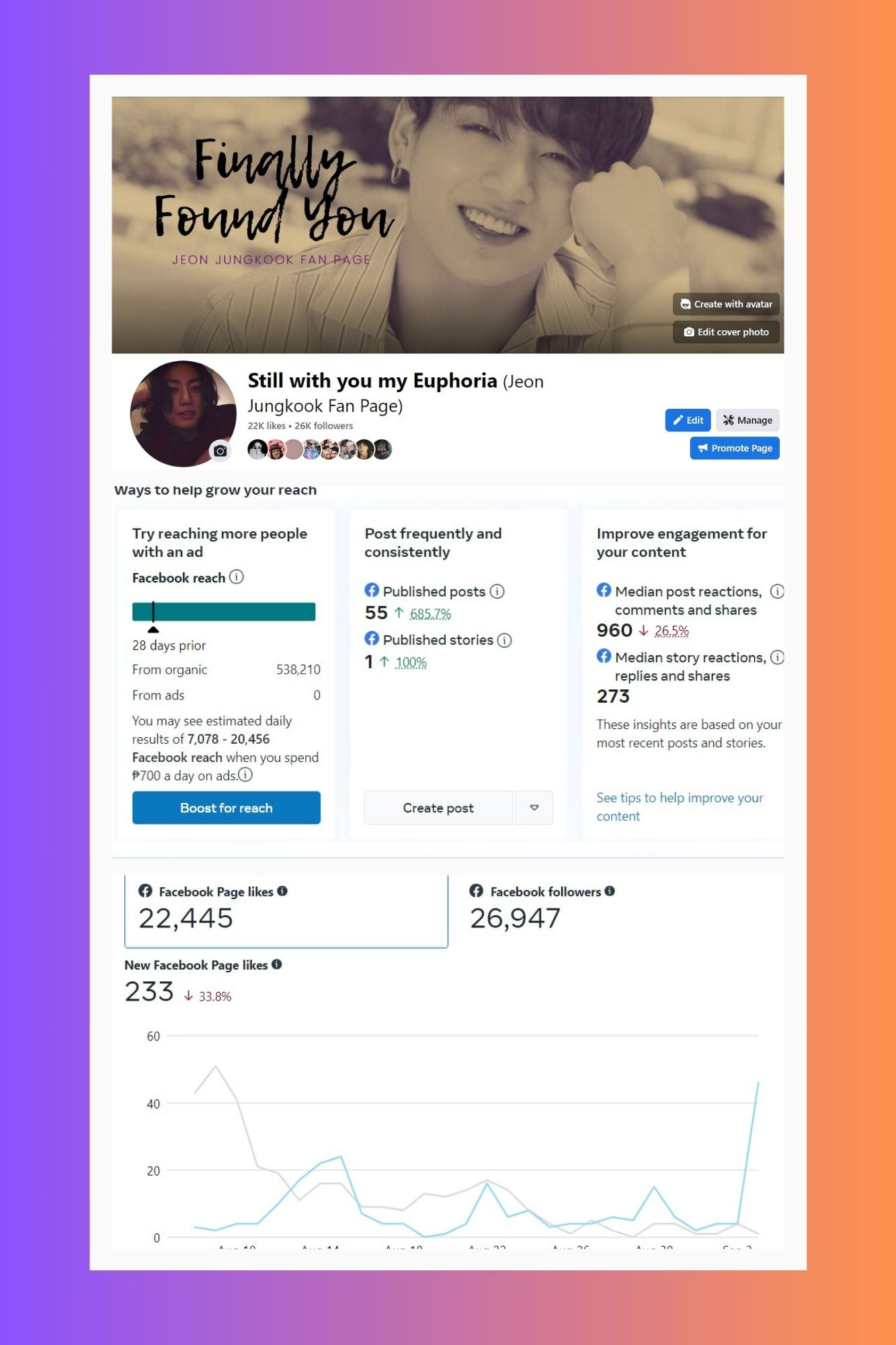
Task: Open info icon beside Facebook reach
Action: [x=237, y=577]
